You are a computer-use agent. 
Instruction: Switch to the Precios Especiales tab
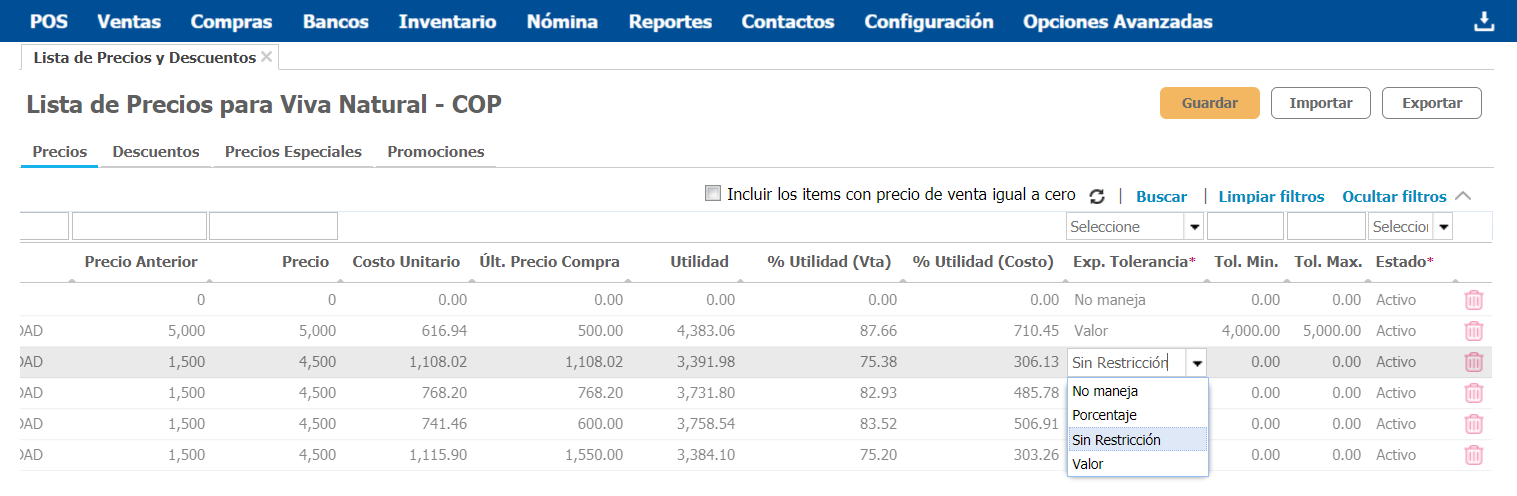click(293, 152)
